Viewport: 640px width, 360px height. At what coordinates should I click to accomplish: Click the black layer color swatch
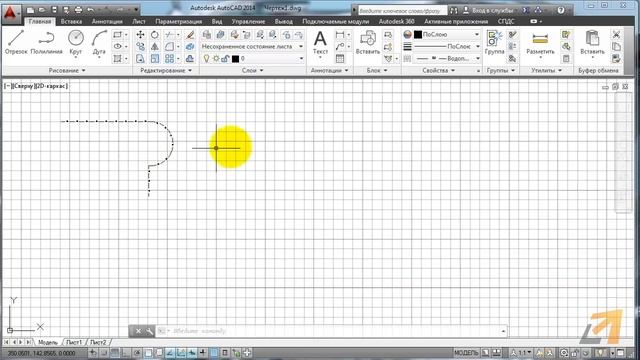point(236,59)
